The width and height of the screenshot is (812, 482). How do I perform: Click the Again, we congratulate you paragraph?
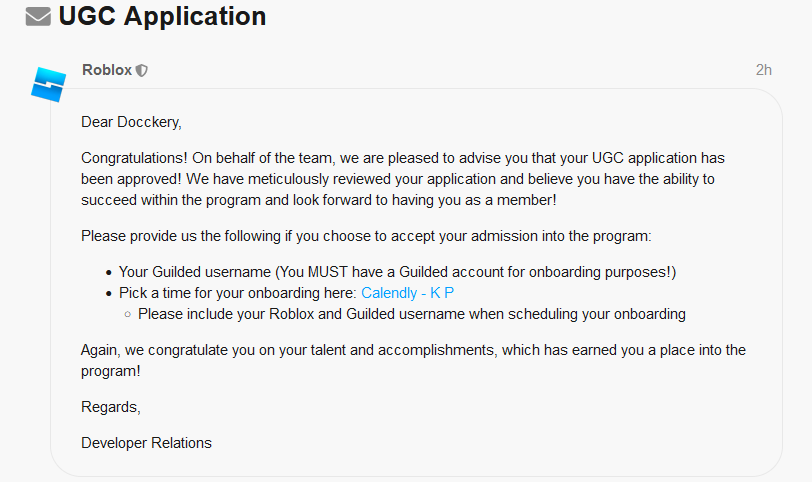pyautogui.click(x=413, y=361)
